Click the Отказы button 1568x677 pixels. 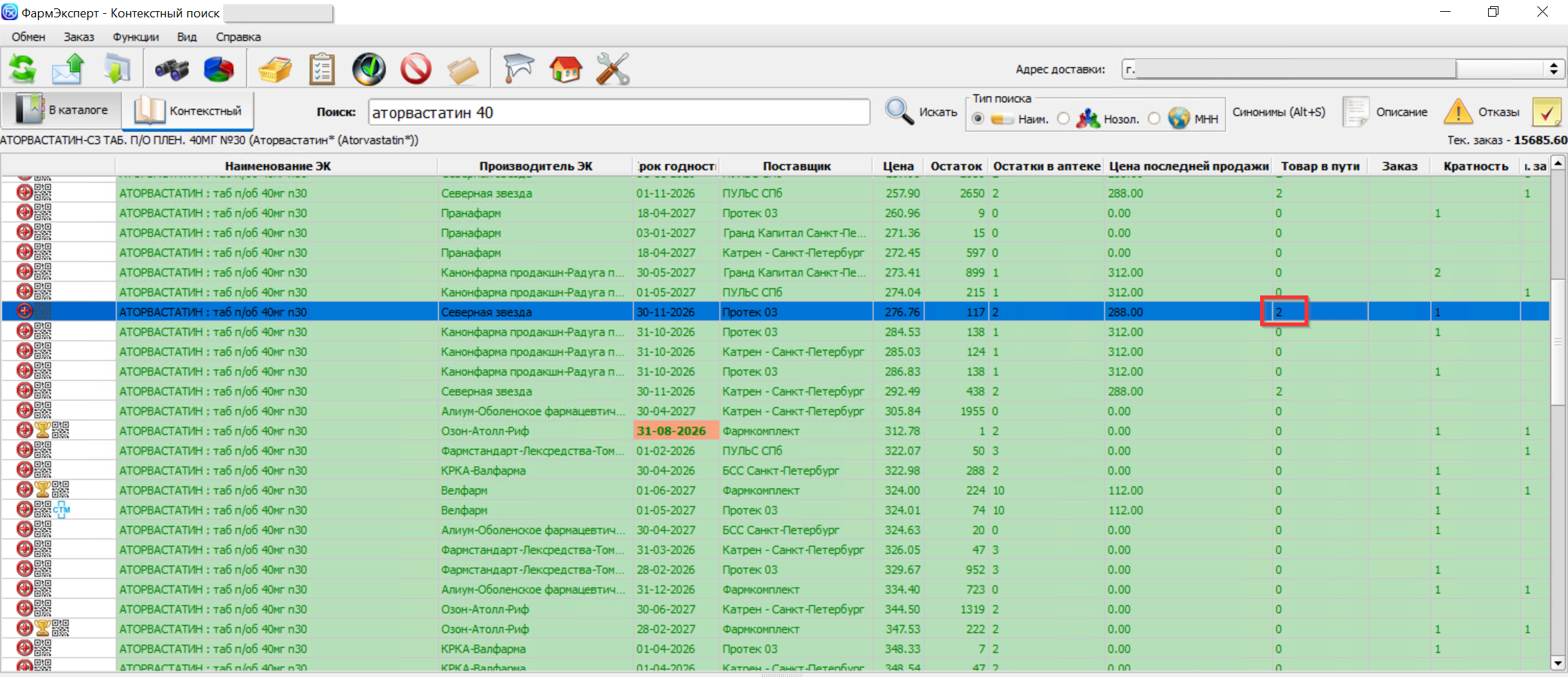pos(1482,112)
